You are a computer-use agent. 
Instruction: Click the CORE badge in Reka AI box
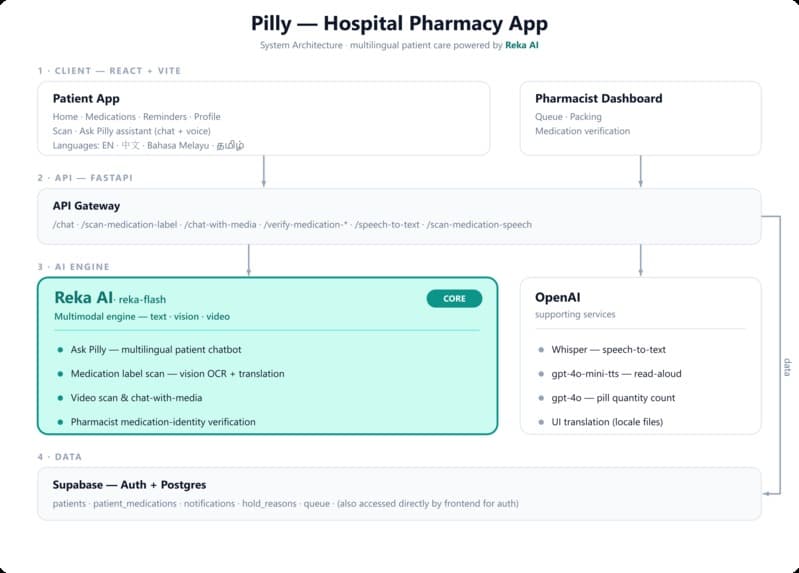tap(454, 299)
